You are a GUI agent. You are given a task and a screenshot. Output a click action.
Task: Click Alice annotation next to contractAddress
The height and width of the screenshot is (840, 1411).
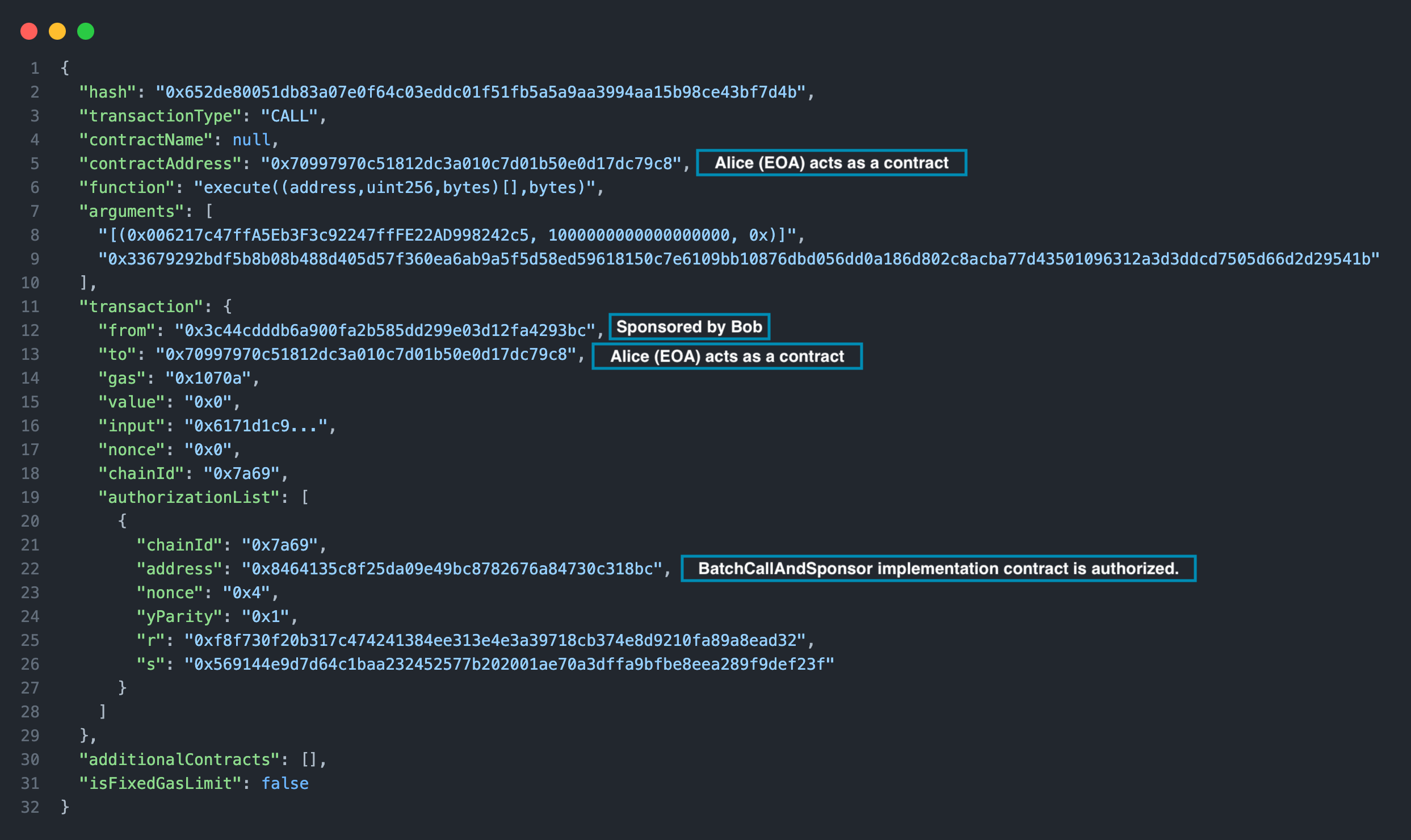(x=832, y=163)
